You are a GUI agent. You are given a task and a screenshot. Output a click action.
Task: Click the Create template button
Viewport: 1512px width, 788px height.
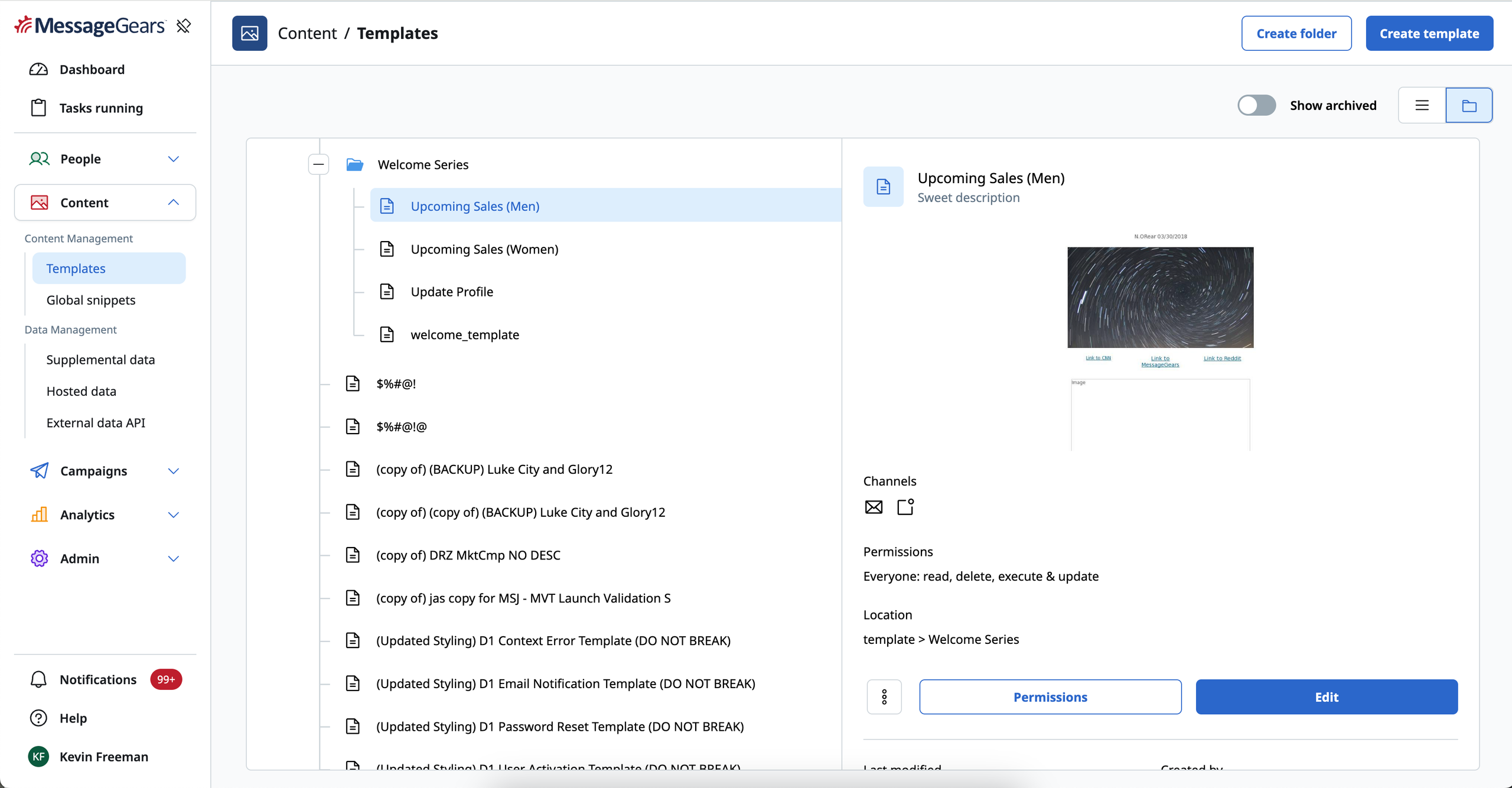pos(1429,33)
